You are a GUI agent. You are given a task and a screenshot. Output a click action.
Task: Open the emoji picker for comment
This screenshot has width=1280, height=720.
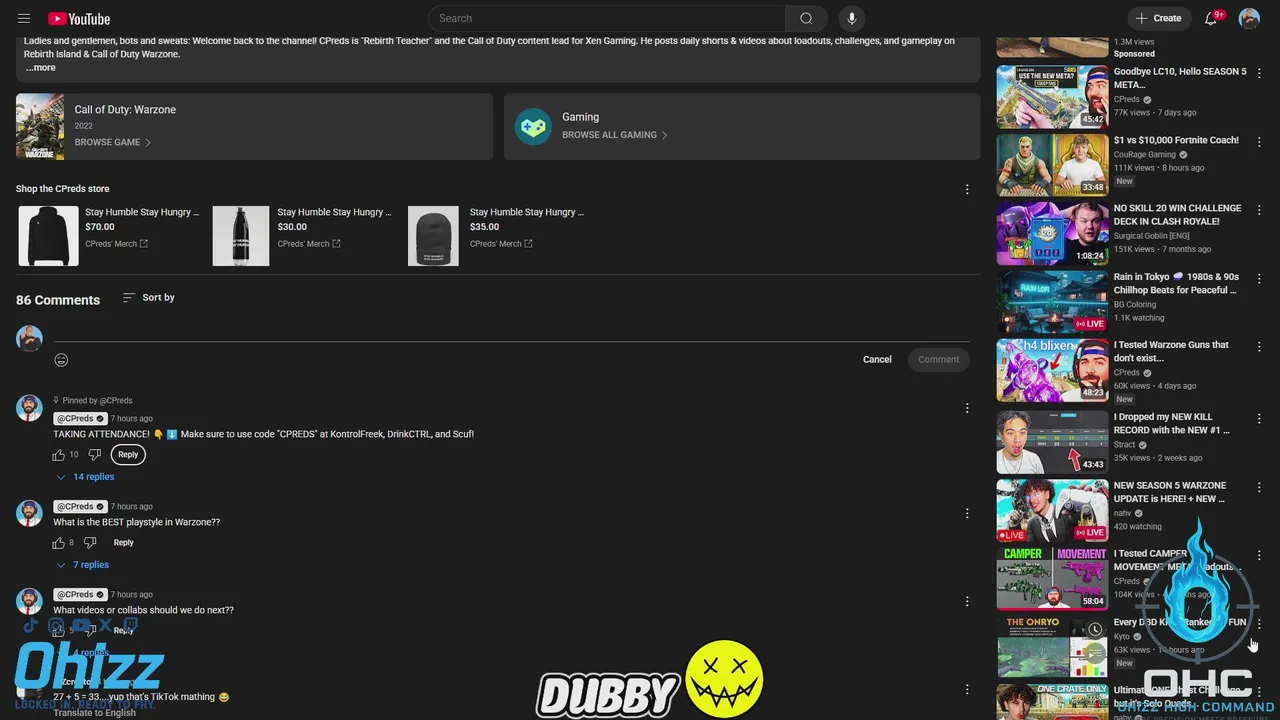pyautogui.click(x=61, y=360)
